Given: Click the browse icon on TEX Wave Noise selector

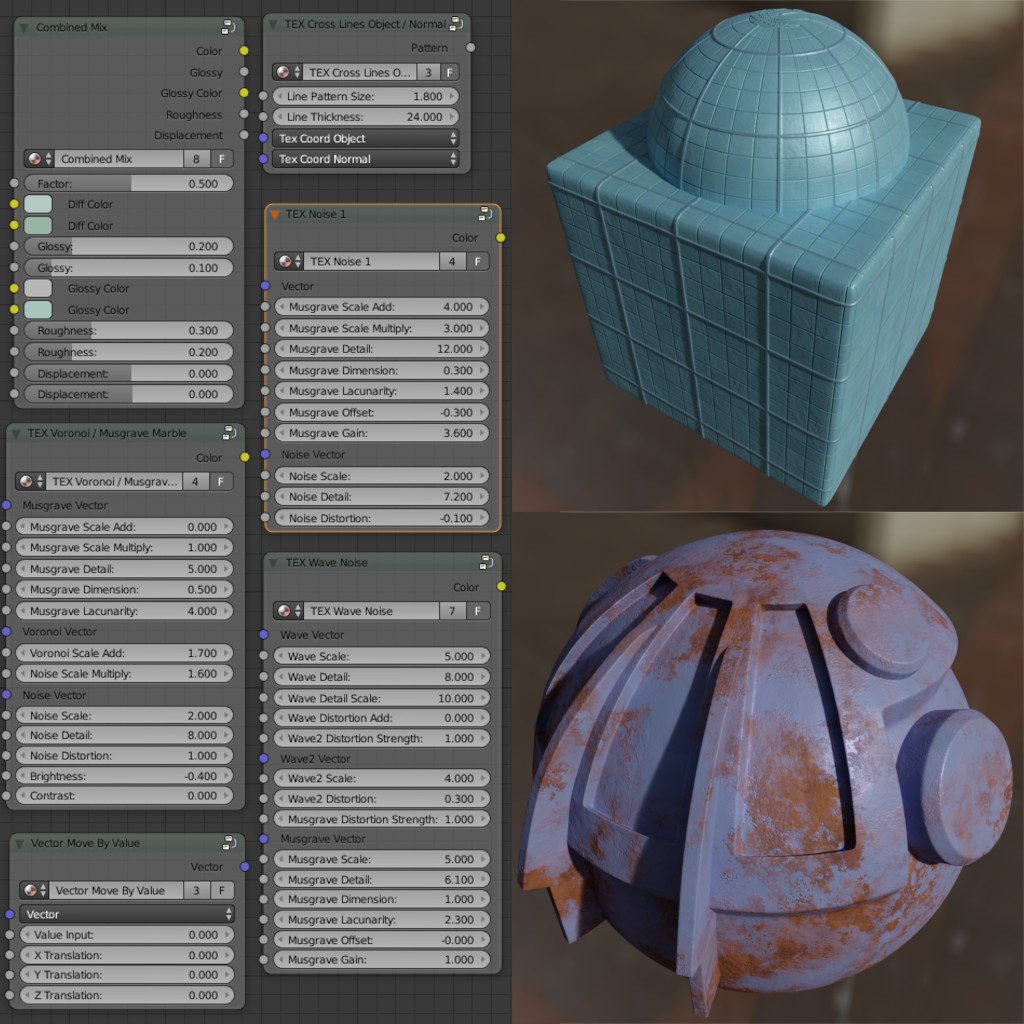Looking at the screenshot, I should coord(283,611).
